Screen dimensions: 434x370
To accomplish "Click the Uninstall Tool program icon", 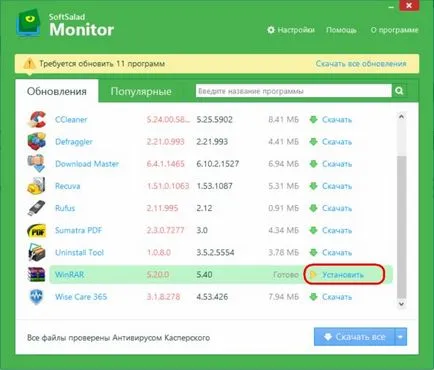I will pyautogui.click(x=36, y=252).
